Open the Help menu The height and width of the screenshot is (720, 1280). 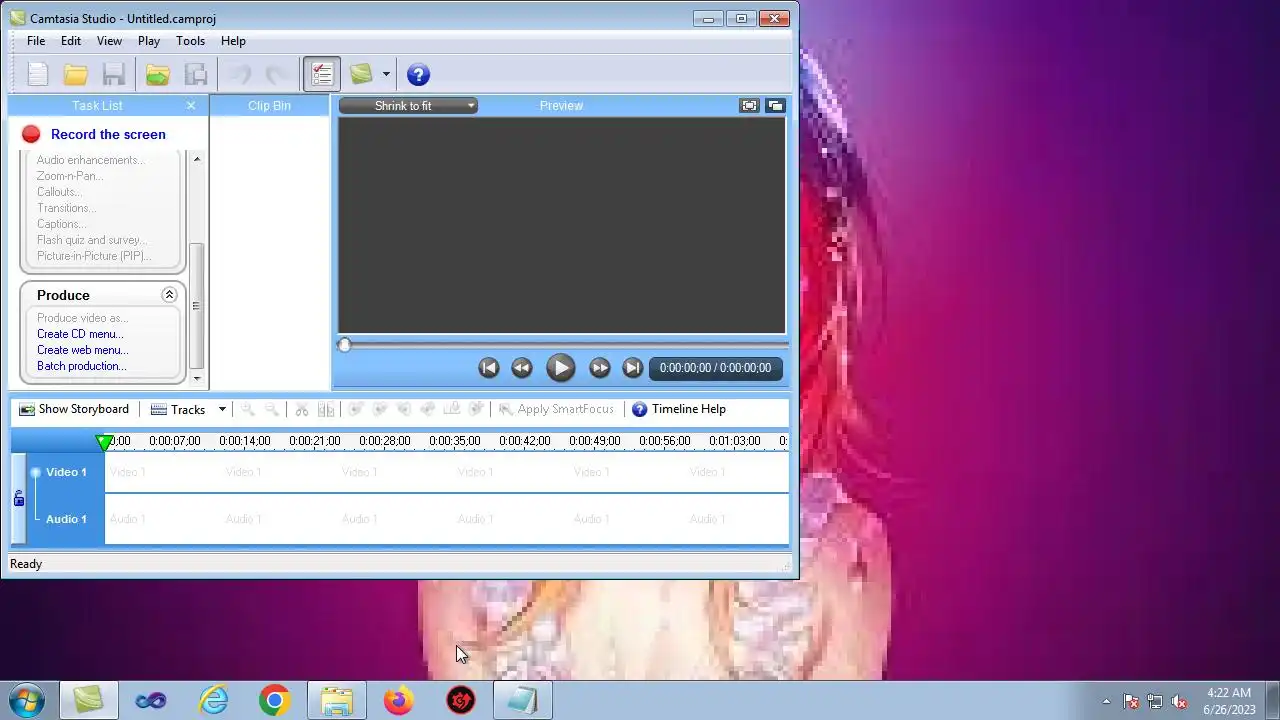[233, 41]
